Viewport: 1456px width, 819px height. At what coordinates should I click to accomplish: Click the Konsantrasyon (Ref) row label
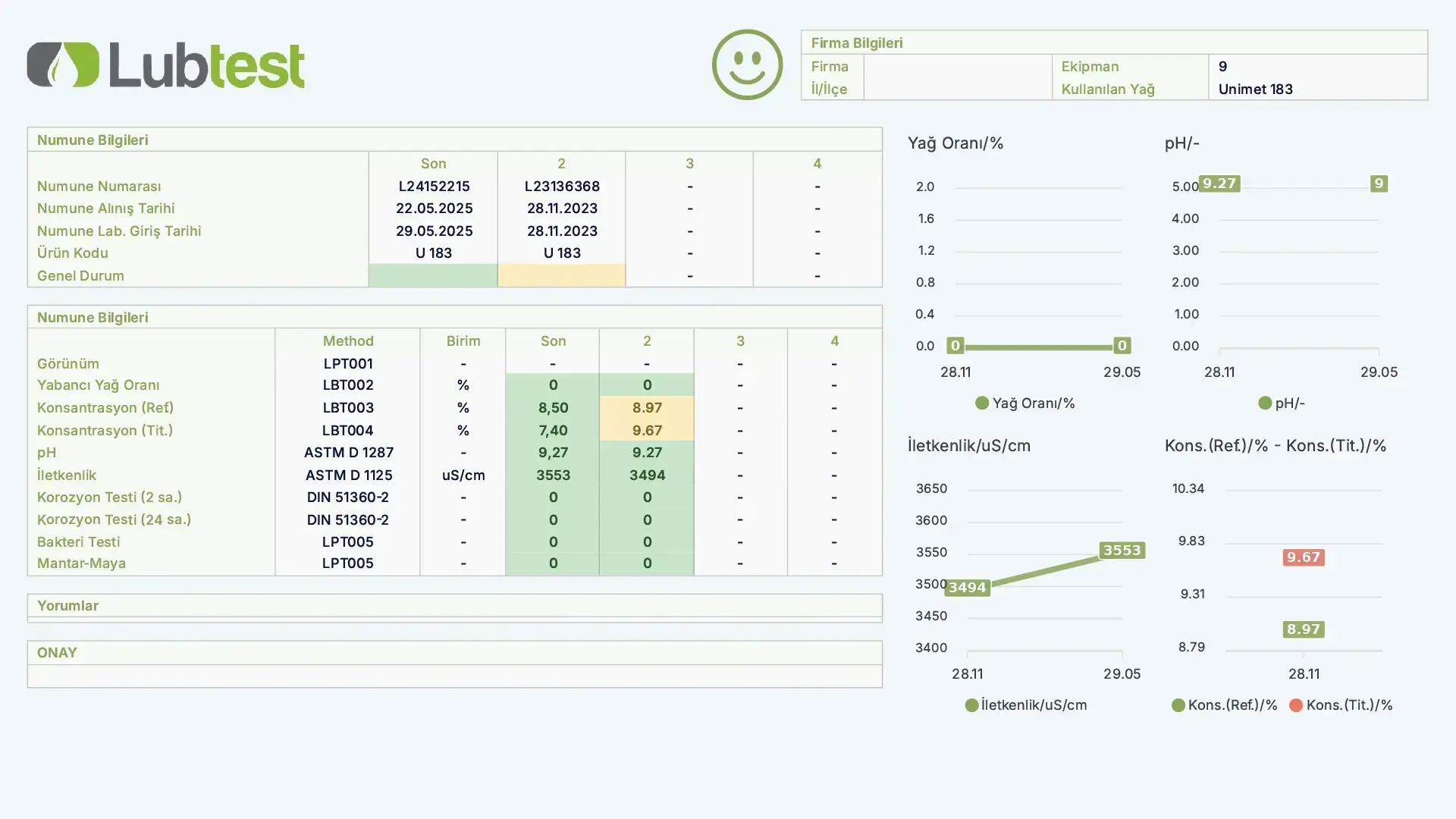[x=105, y=408]
